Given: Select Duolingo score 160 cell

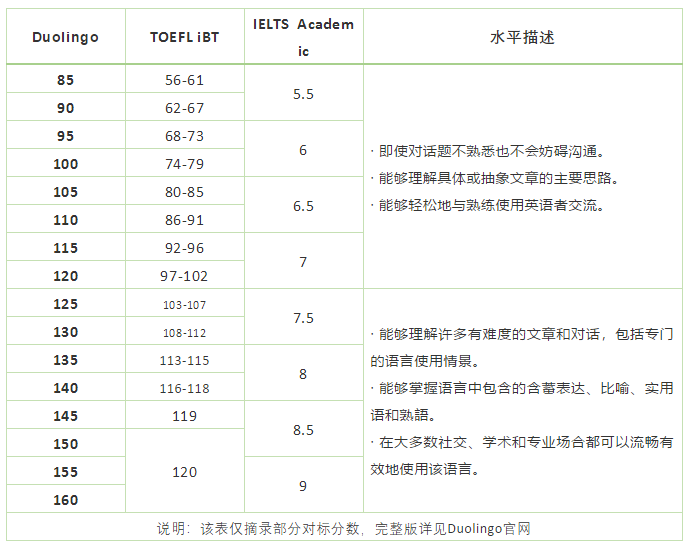Looking at the screenshot, I should 66,499.
